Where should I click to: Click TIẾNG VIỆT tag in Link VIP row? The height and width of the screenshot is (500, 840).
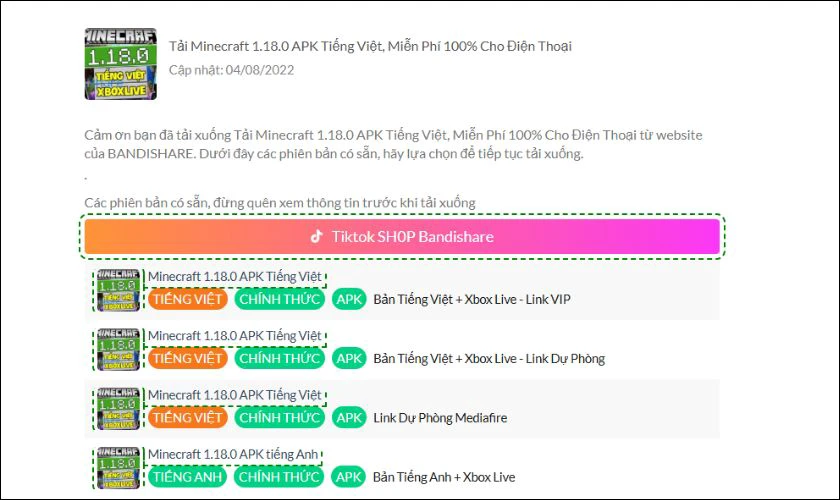pyautogui.click(x=188, y=299)
